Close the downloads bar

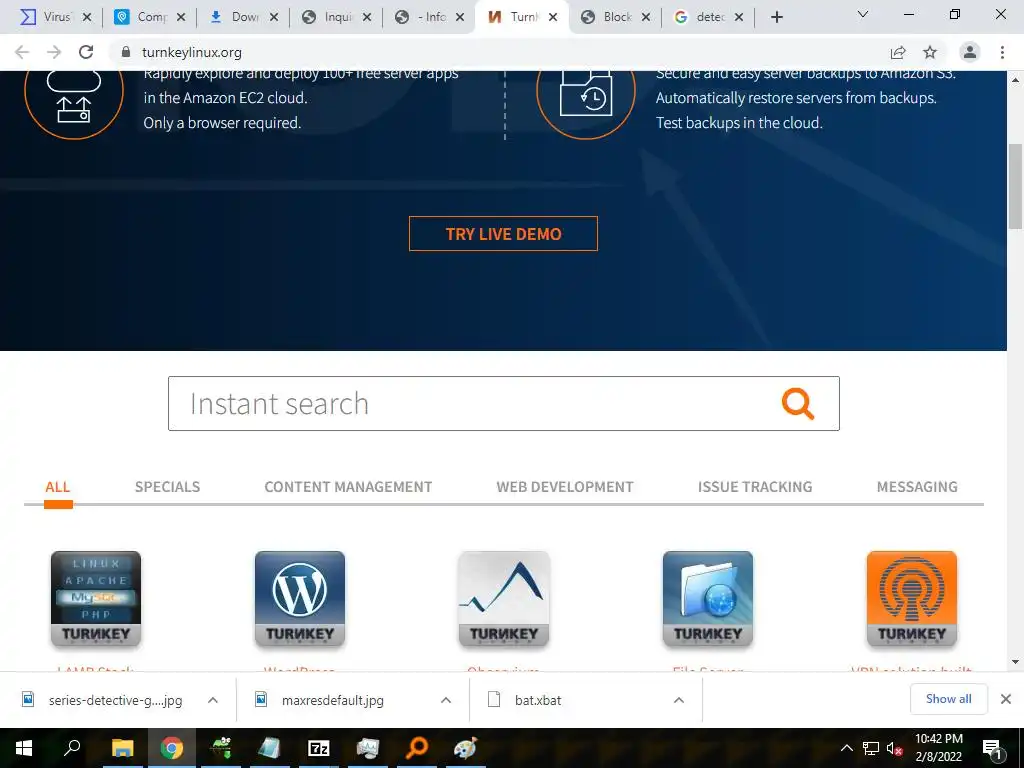tap(1006, 699)
